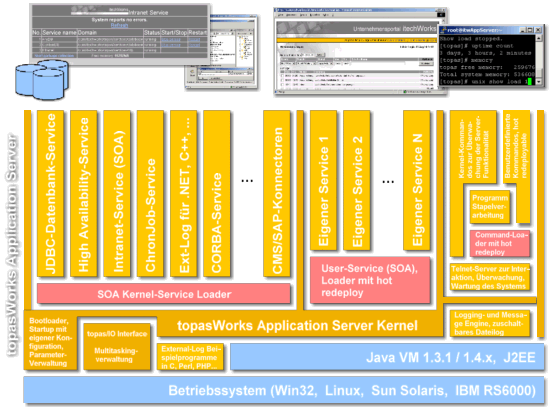Screen dimensions: 550x411
Task: Select the CORBA-Service block
Action: tap(217, 193)
